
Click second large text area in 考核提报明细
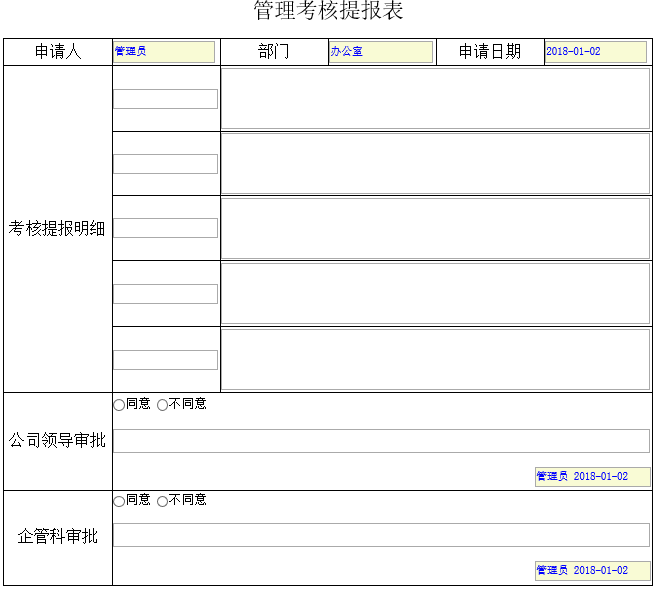click(435, 164)
